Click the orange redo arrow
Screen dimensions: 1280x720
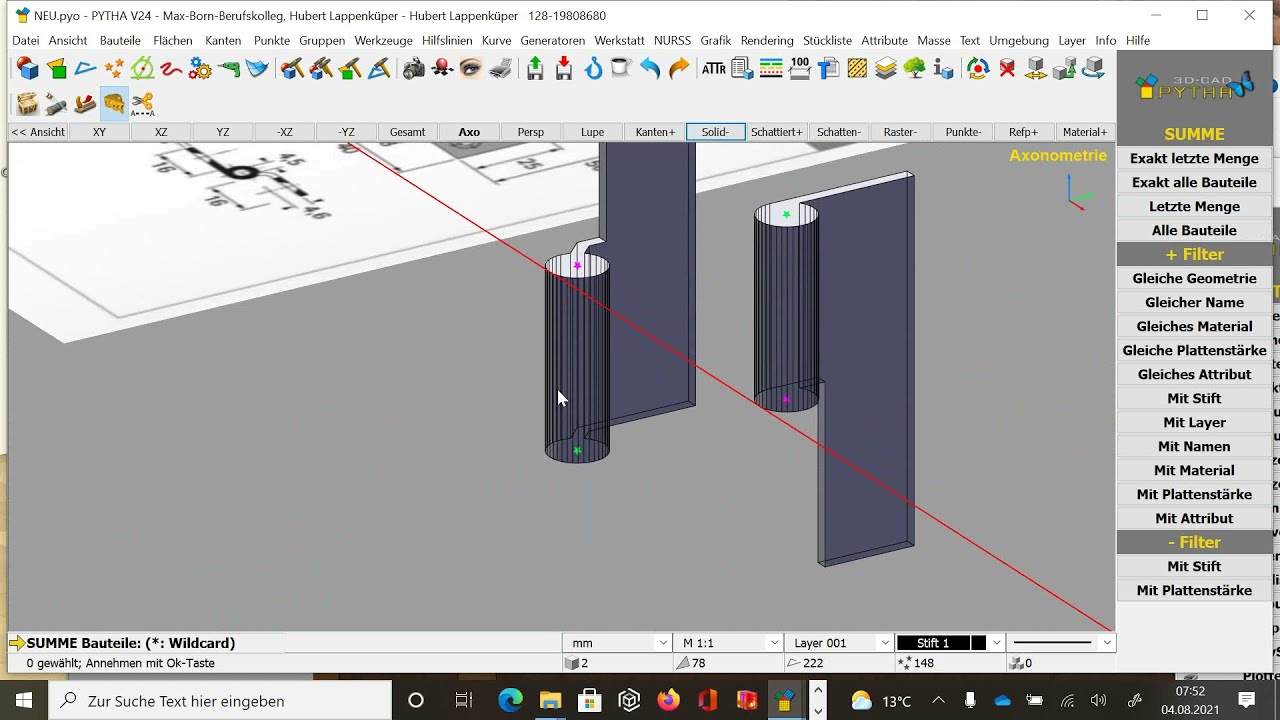(679, 69)
